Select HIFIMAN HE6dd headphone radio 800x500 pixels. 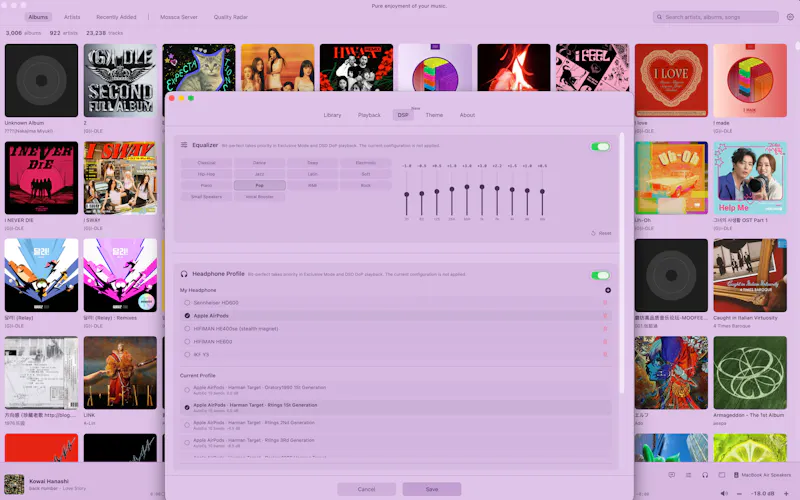pos(187,342)
